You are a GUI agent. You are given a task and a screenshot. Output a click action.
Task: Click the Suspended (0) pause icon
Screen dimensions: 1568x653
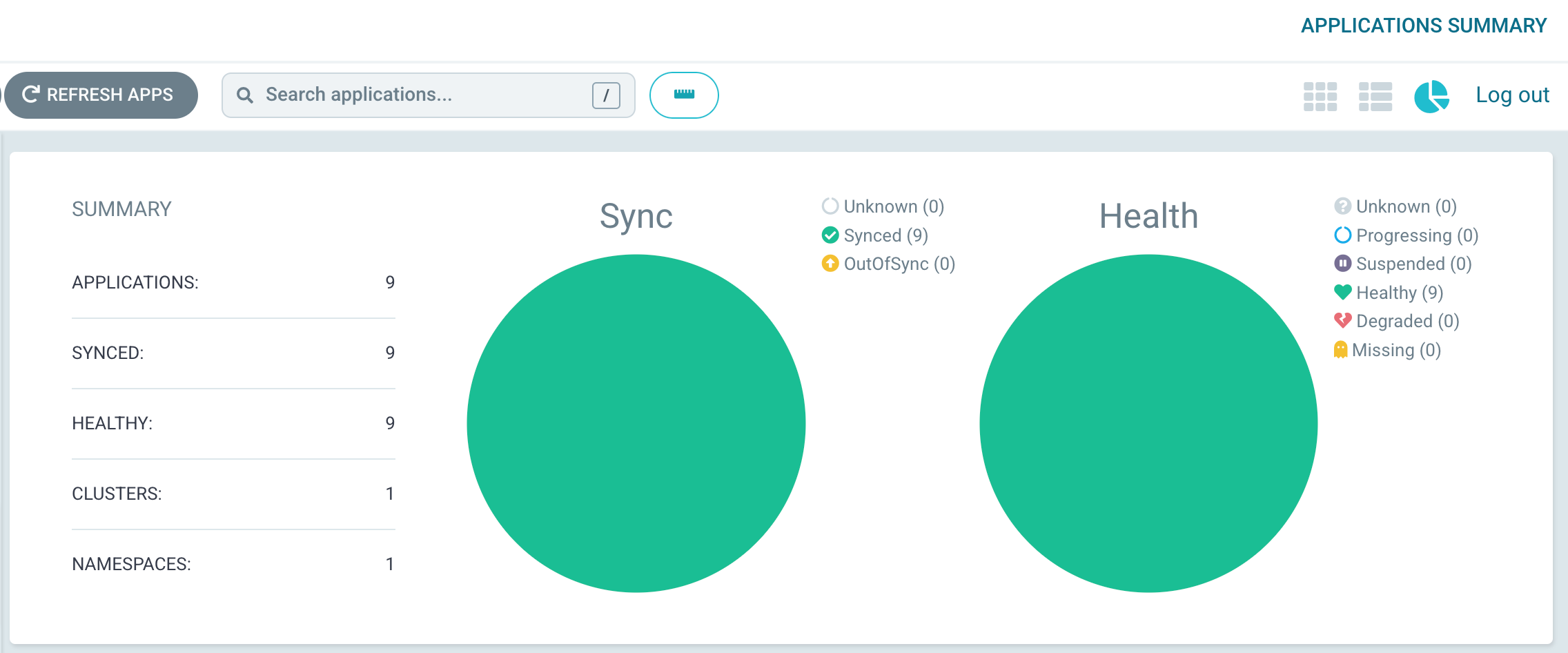(1342, 264)
